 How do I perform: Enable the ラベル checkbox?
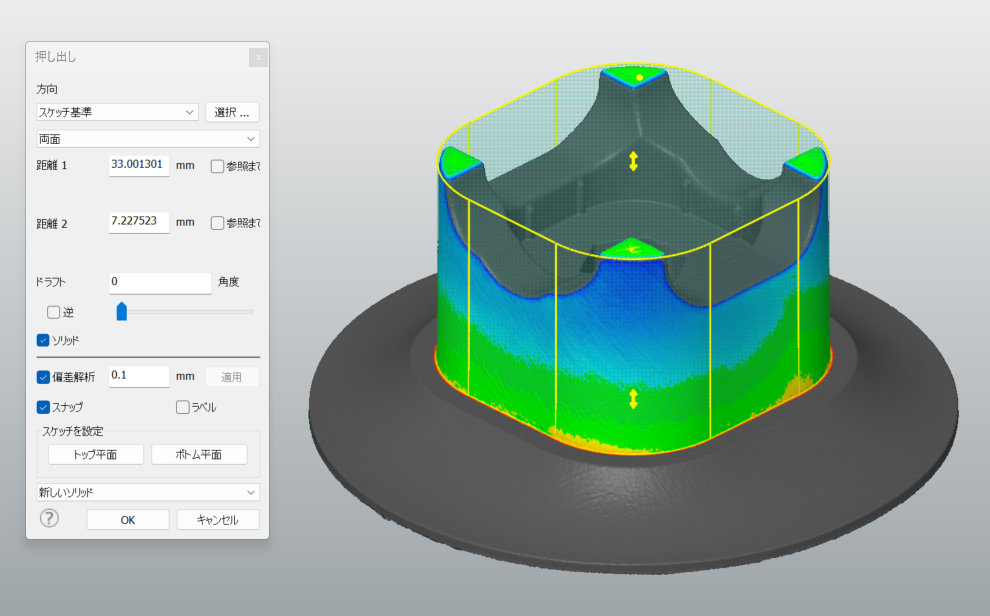coord(182,407)
